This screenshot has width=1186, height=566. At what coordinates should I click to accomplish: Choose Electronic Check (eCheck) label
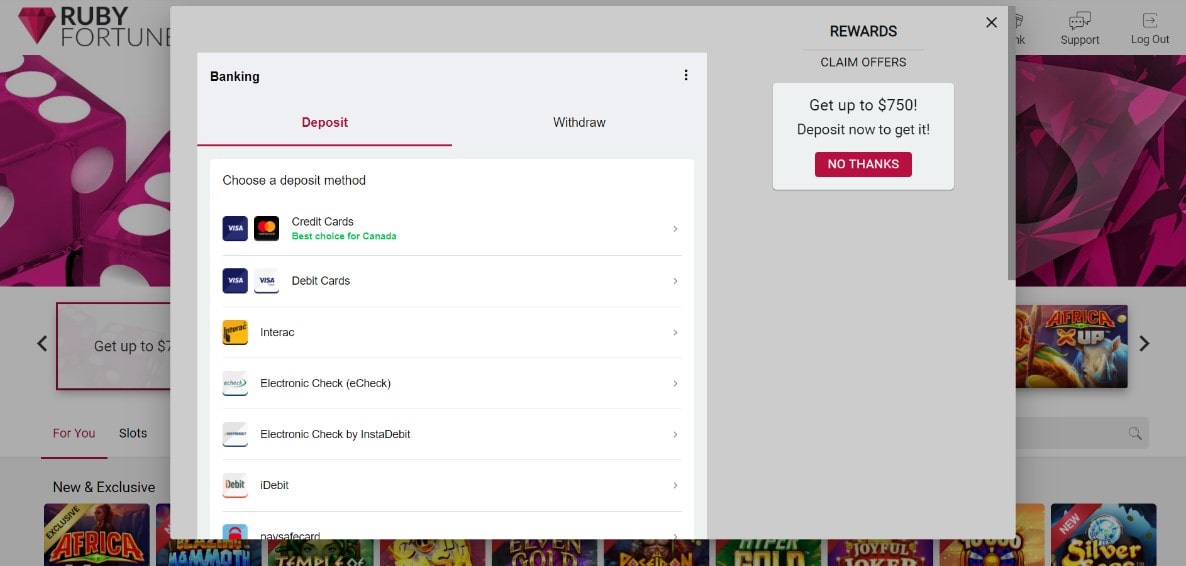pos(325,384)
